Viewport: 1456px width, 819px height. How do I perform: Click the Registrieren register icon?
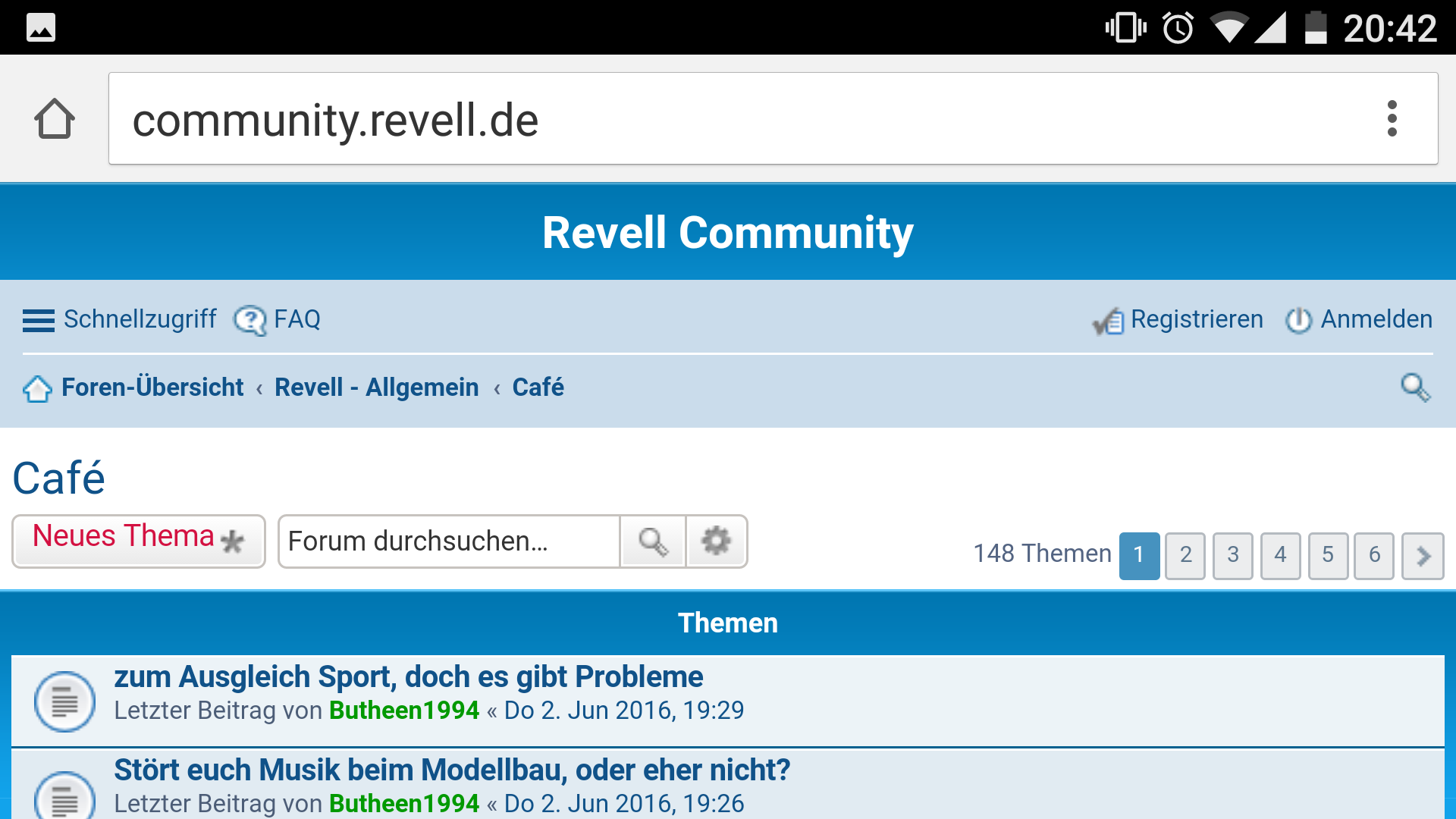(x=1109, y=320)
